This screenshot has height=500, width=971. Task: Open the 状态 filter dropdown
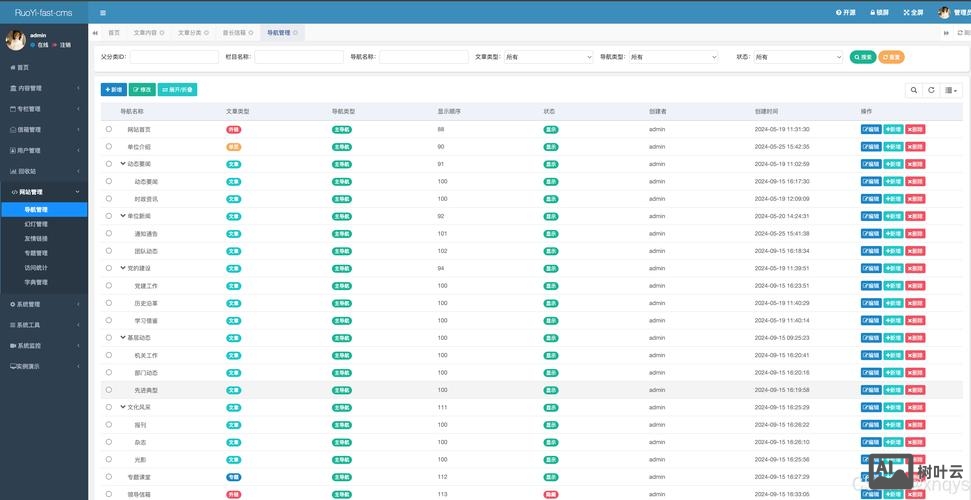tap(798, 57)
